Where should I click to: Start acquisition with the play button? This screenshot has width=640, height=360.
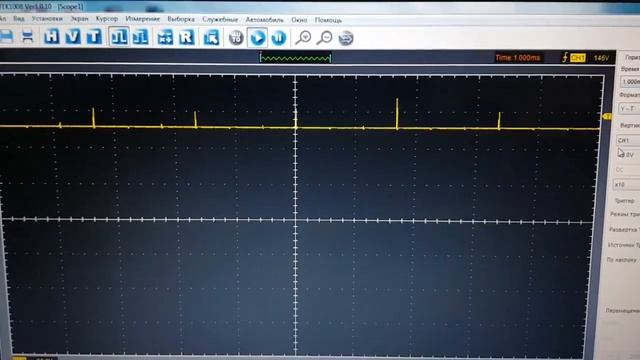pos(258,38)
